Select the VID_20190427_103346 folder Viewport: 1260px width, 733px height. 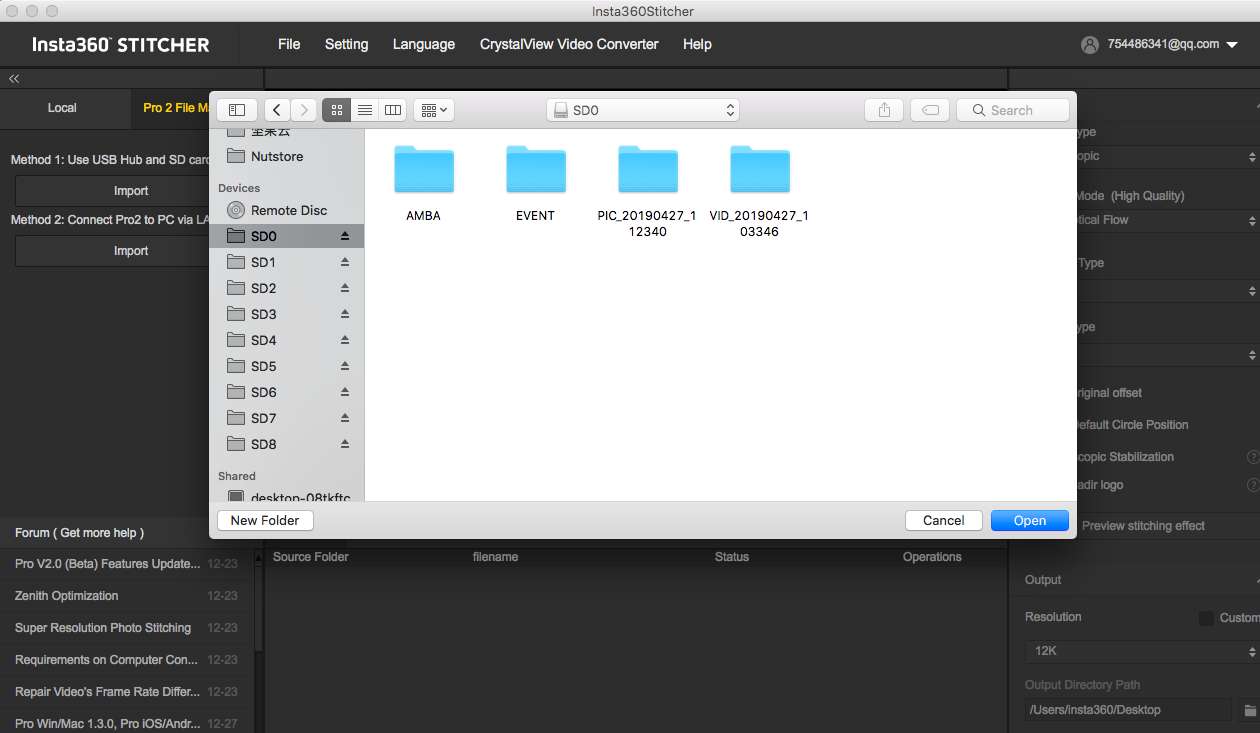(759, 191)
